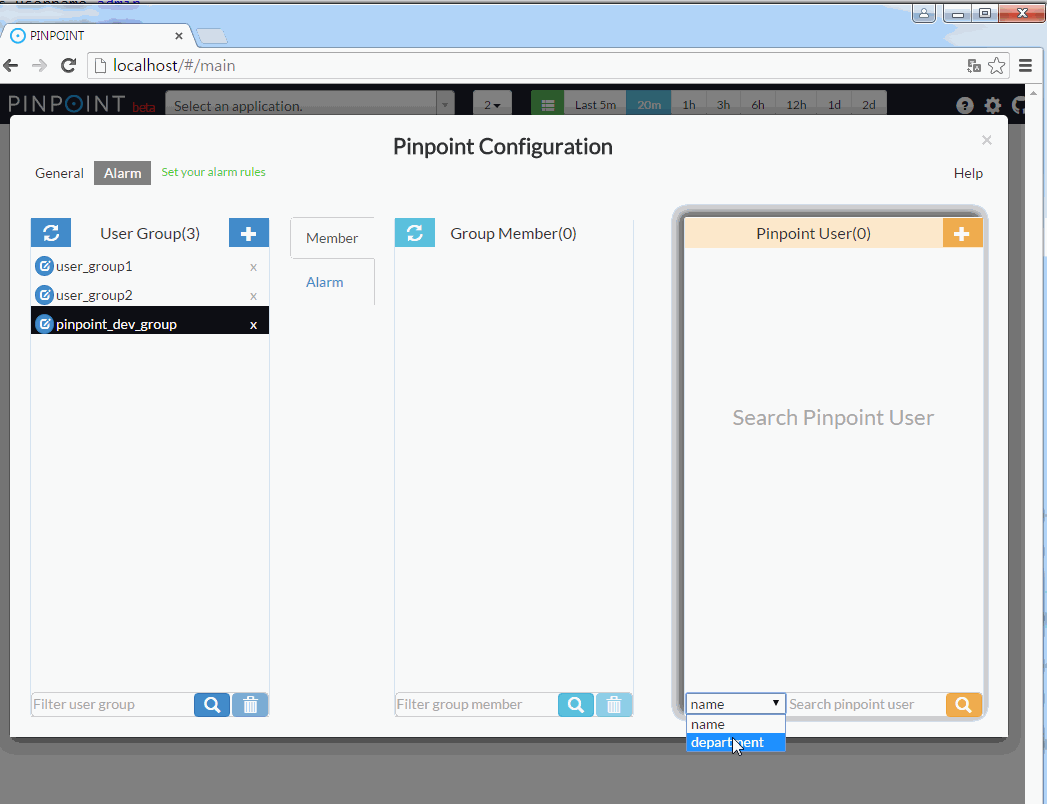Clear group member filter with trash icon
Screen dimensions: 1047x804
point(614,705)
